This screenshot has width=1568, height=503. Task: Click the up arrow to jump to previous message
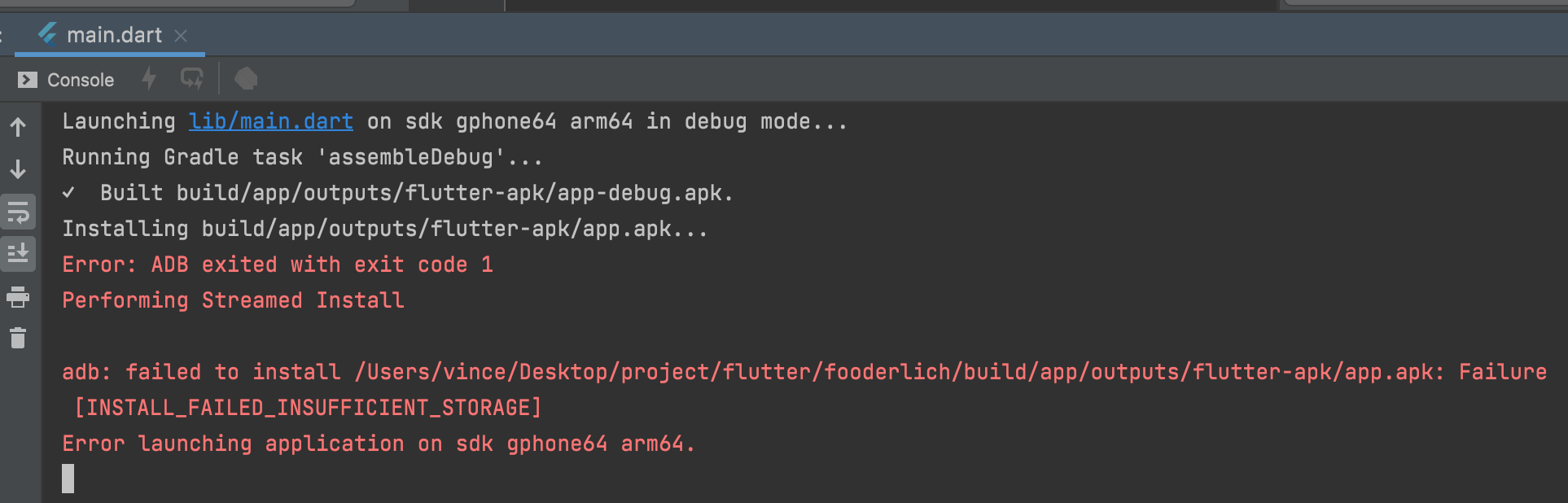18,126
